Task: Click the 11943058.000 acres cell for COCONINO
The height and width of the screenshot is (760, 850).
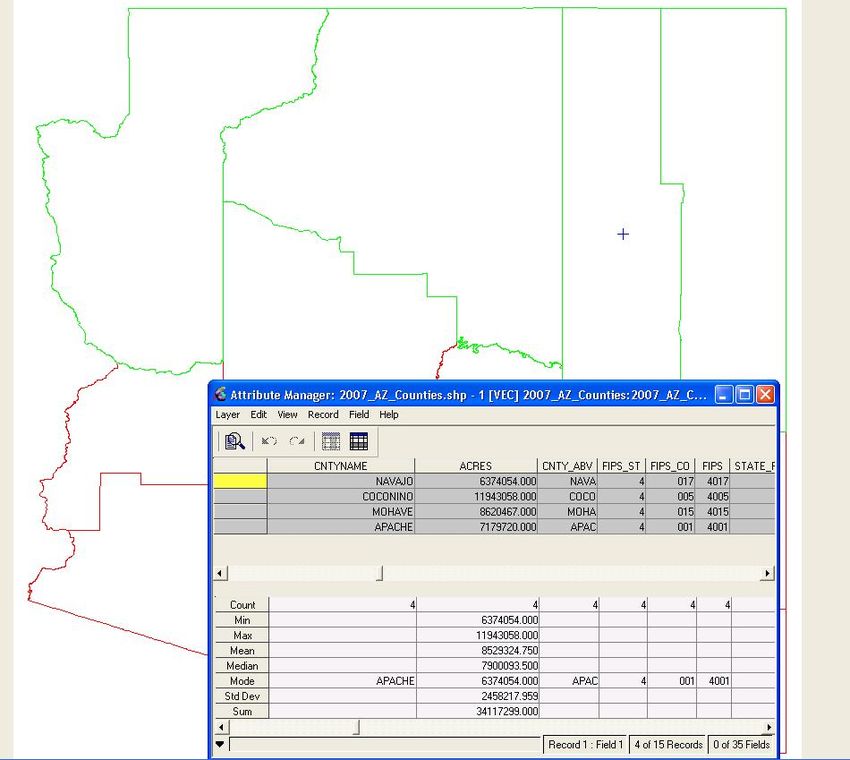Action: [x=476, y=496]
